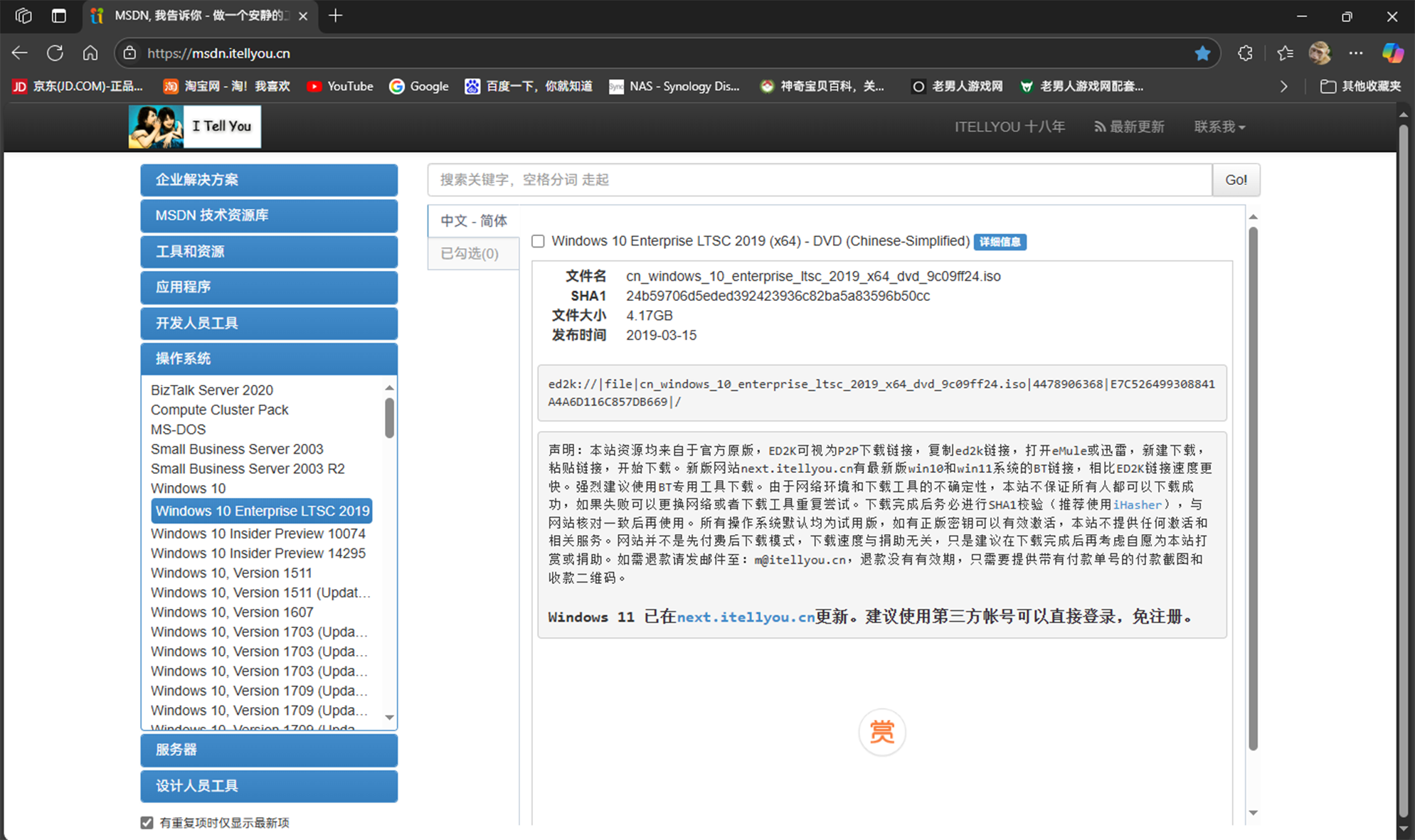Click the 详细信息 badge

coord(1000,242)
